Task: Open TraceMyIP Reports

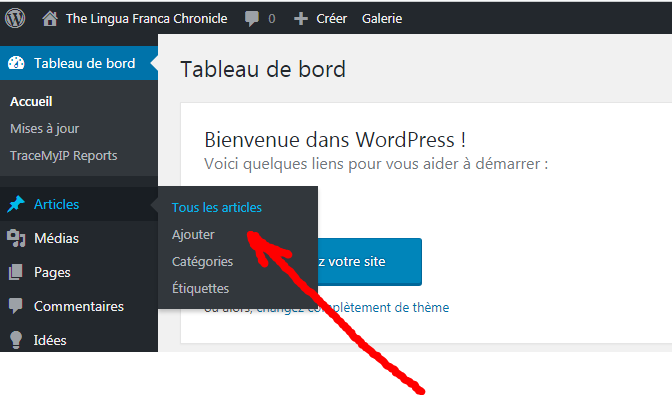Action: point(63,156)
